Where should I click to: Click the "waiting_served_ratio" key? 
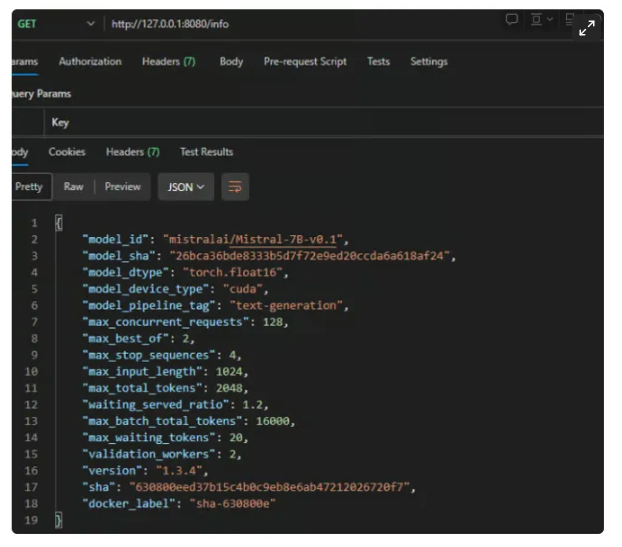(156, 405)
